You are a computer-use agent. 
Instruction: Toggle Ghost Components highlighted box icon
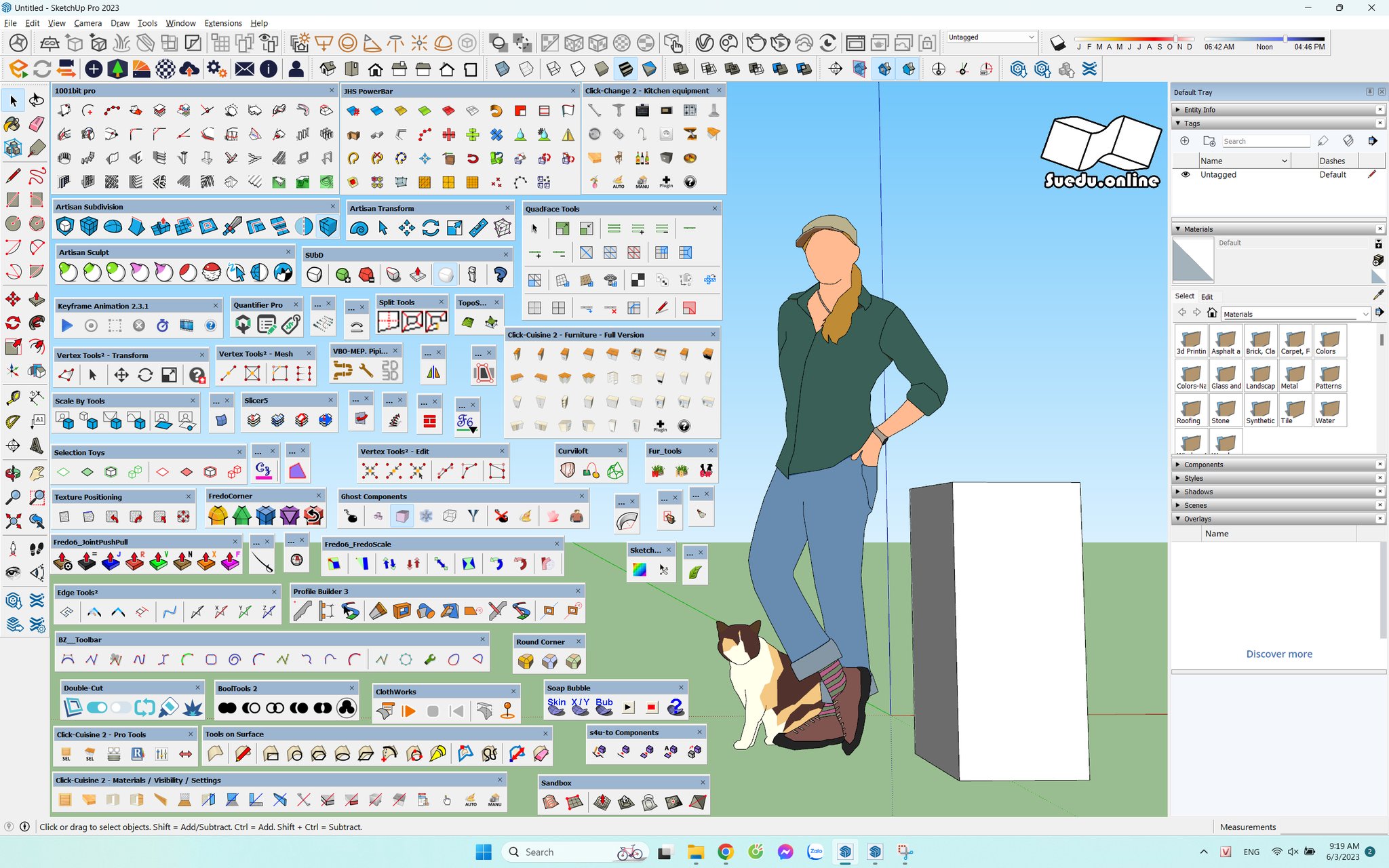(402, 517)
